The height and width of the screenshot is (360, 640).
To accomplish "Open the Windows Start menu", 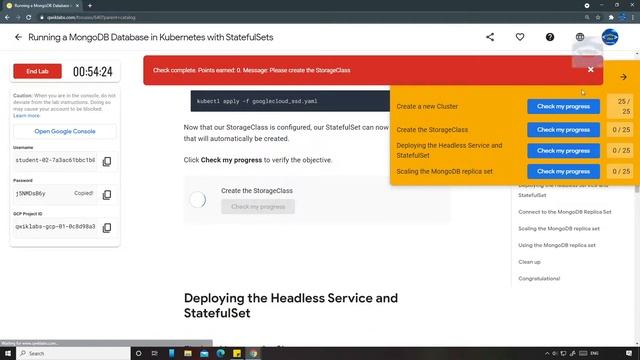I will (8, 353).
